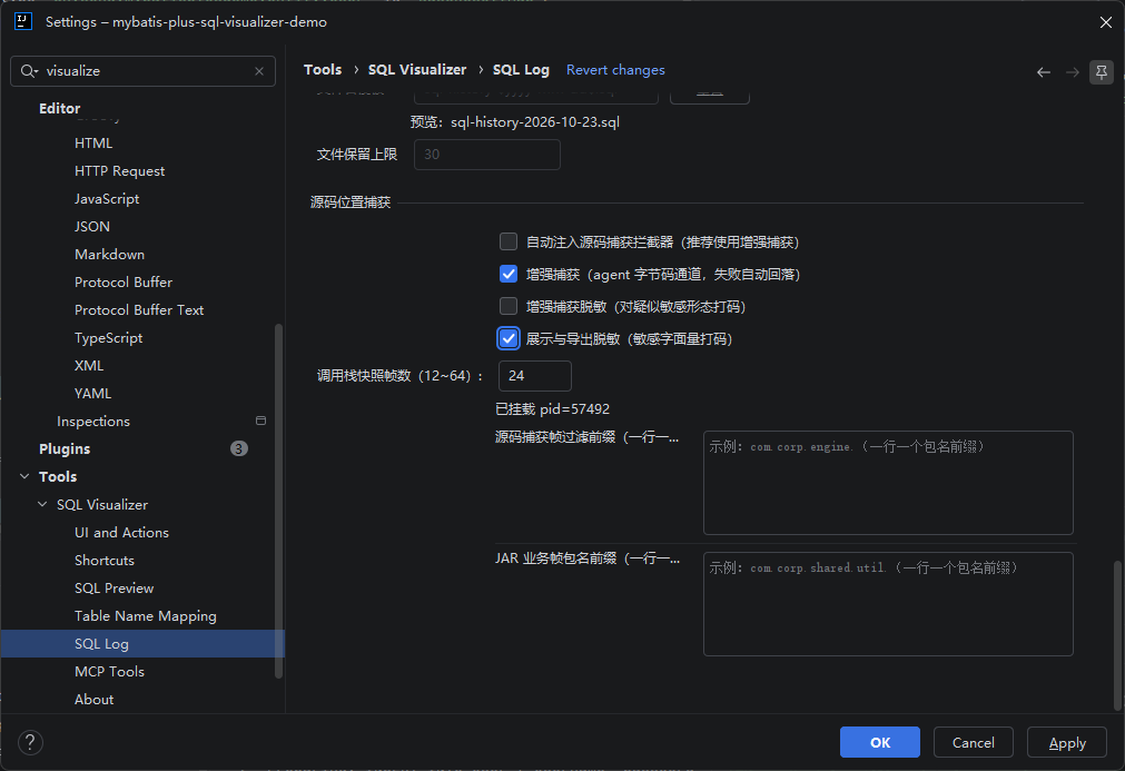Screen dimensions: 1125x771
Task: Enable 增强捕获脱敏 checkbox
Action: pos(508,306)
